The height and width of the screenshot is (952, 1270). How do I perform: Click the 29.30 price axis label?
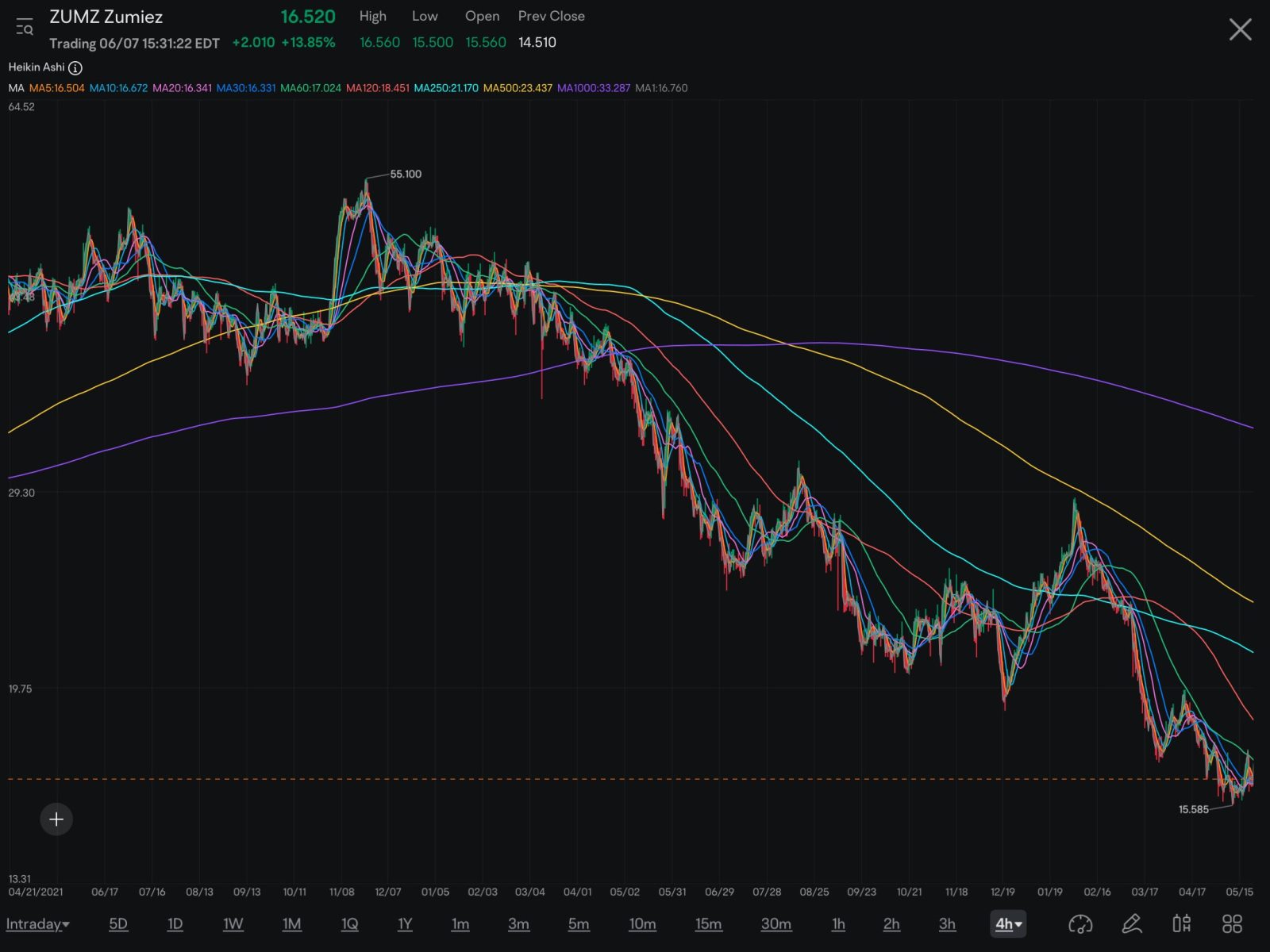[21, 493]
